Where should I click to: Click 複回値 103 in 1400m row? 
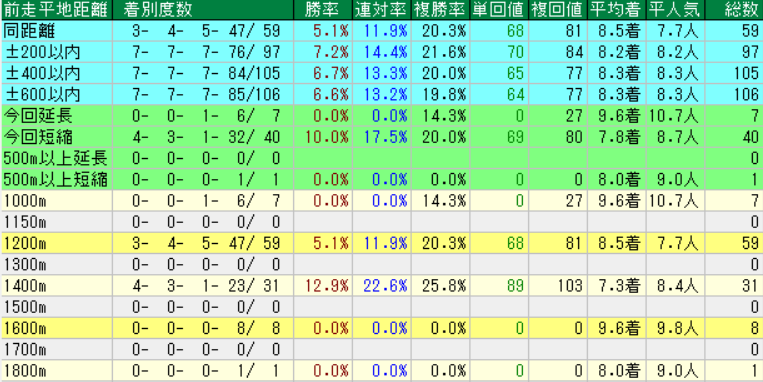(x=570, y=286)
